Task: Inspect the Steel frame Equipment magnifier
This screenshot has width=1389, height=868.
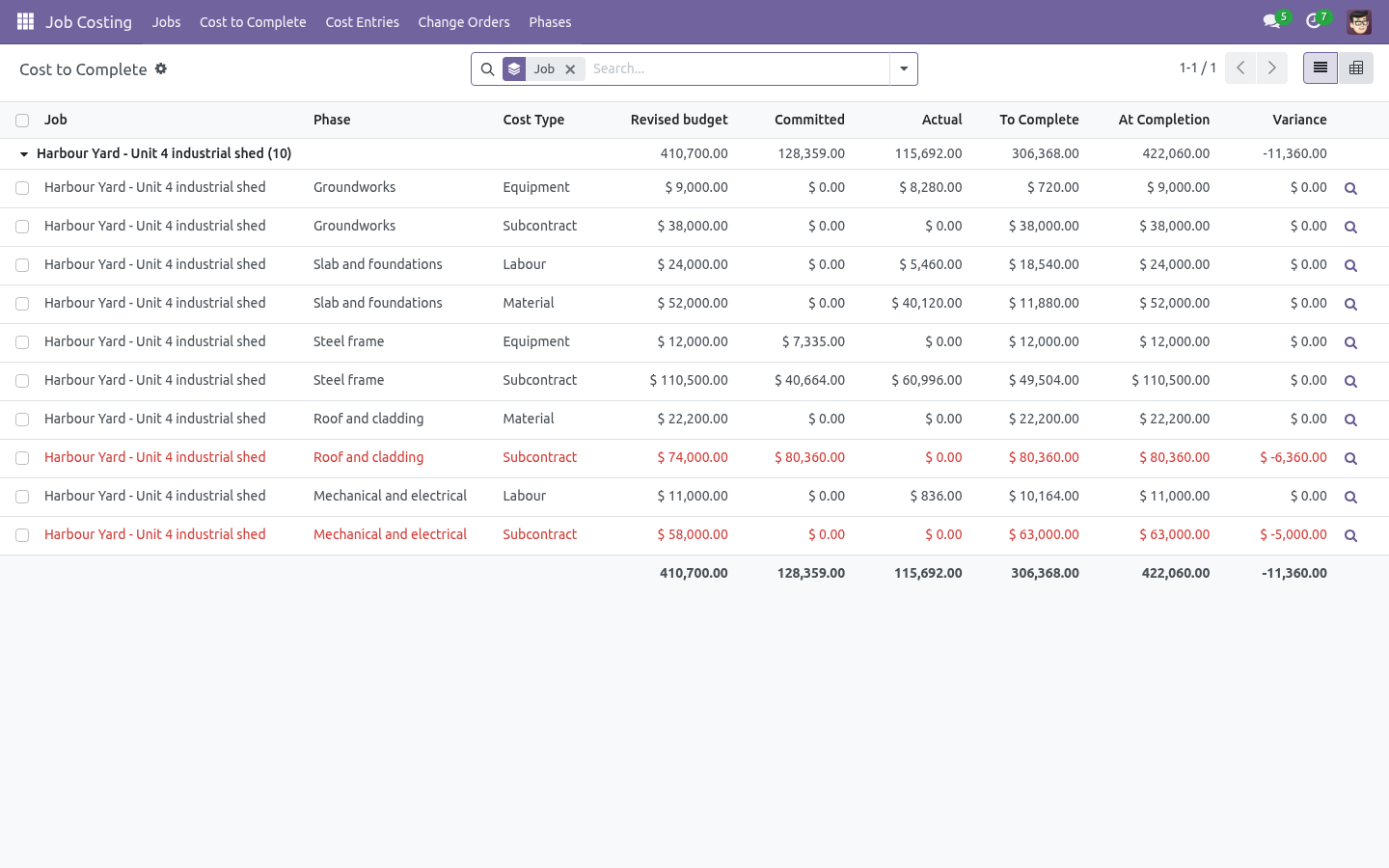Action: pyautogui.click(x=1350, y=343)
